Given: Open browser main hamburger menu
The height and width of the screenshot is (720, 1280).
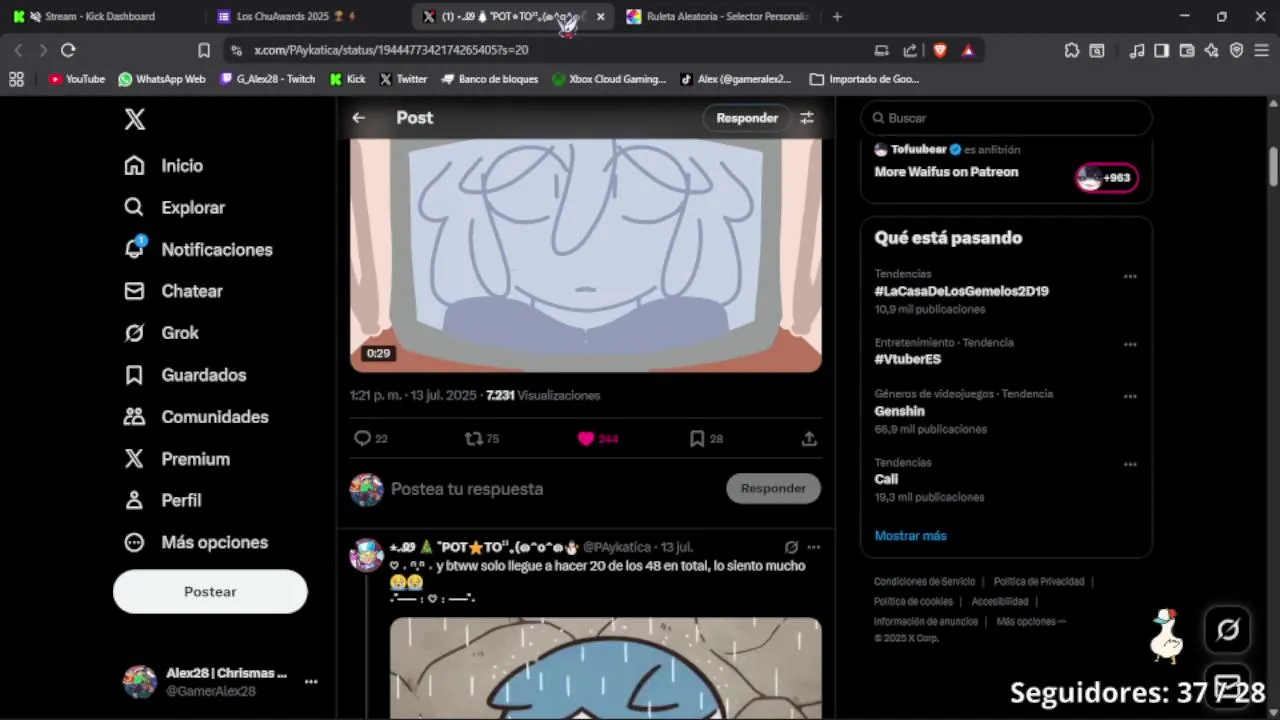Looking at the screenshot, I should click(x=1262, y=50).
